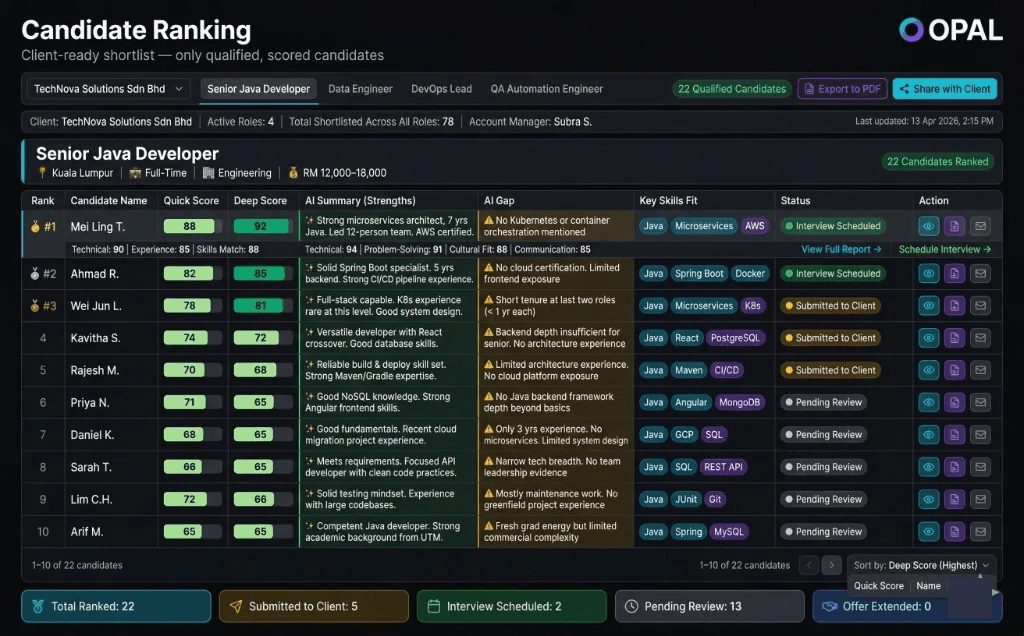Click the Schedule Interview link
This screenshot has width=1024, height=636.
pyautogui.click(x=944, y=249)
